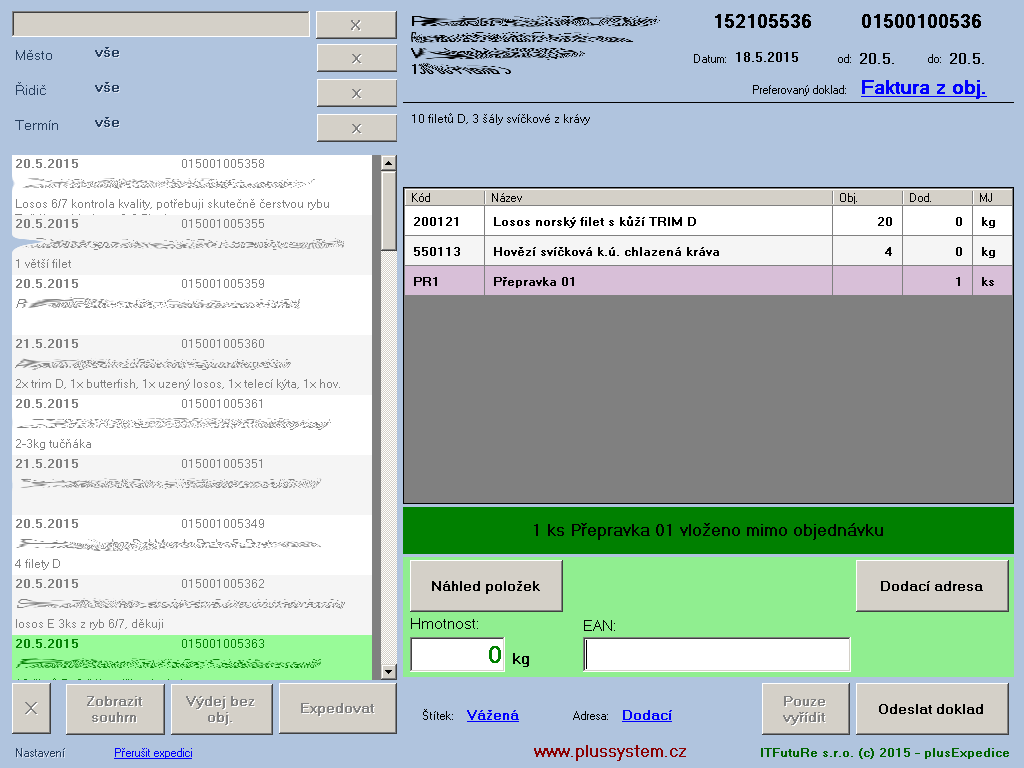Select order 015001005359 in the list
Screen dimensions: 1024x768
(192, 305)
